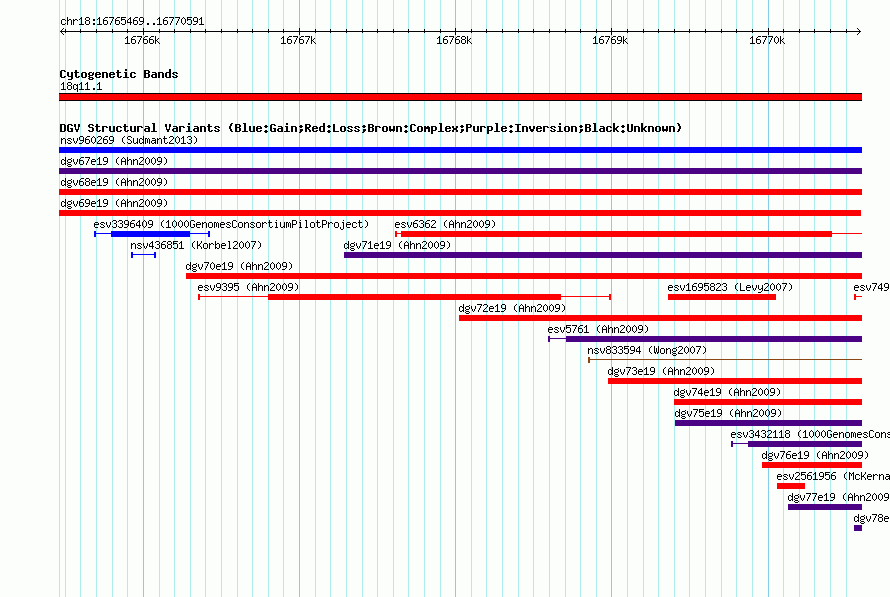Click the dgv74e19 (Ahn2009) red bar

(768, 402)
